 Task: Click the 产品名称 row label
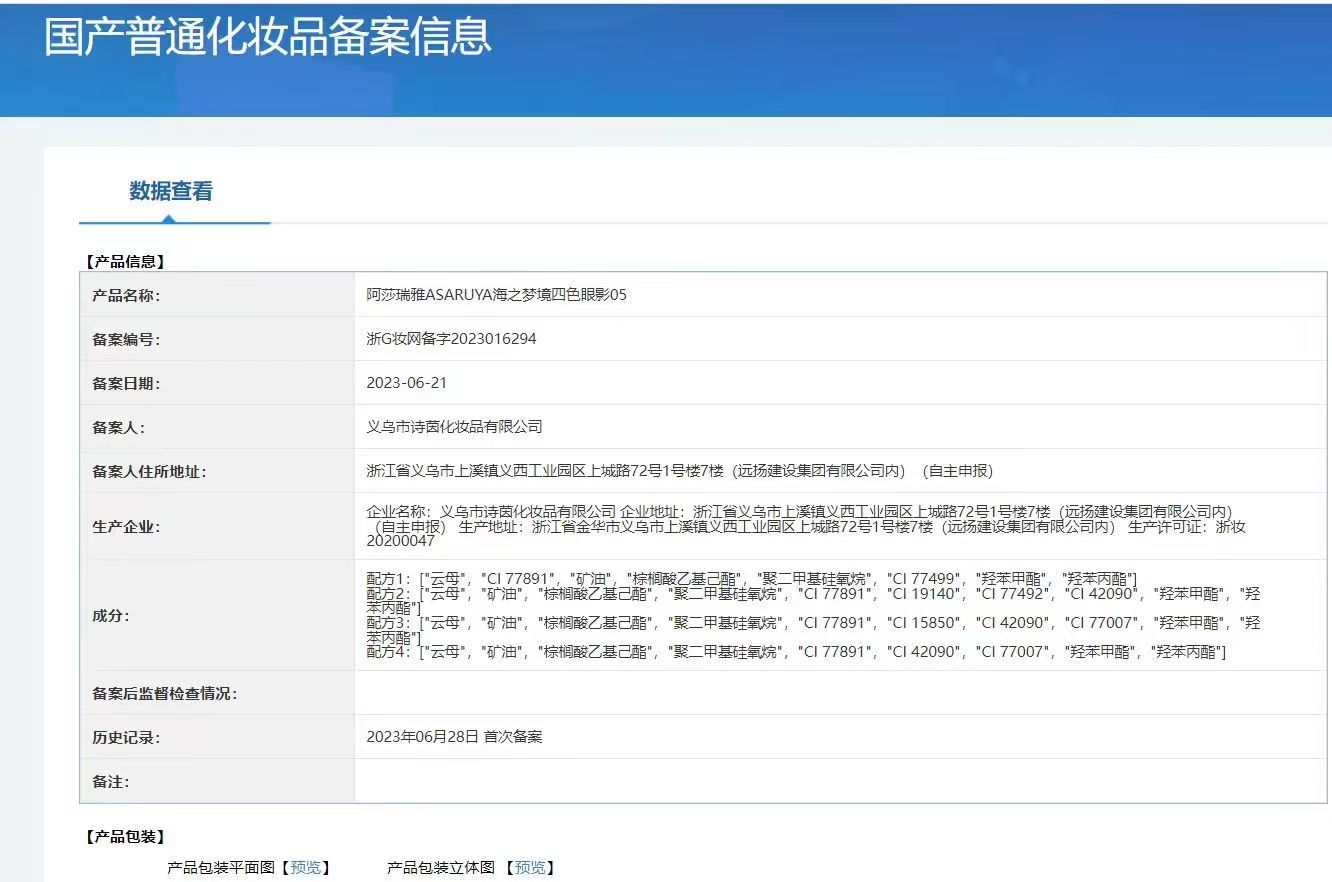tap(126, 296)
